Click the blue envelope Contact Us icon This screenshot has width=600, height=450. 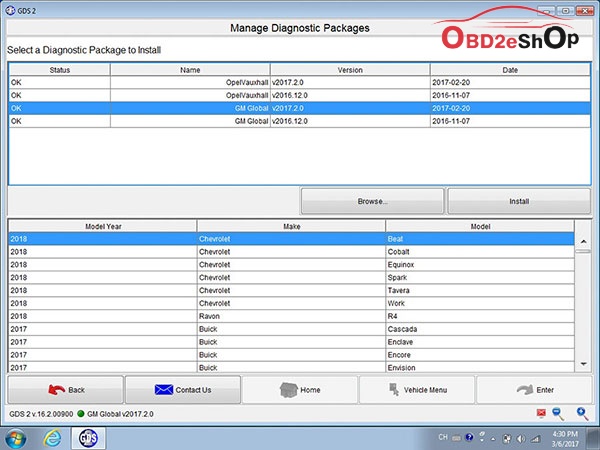click(164, 390)
